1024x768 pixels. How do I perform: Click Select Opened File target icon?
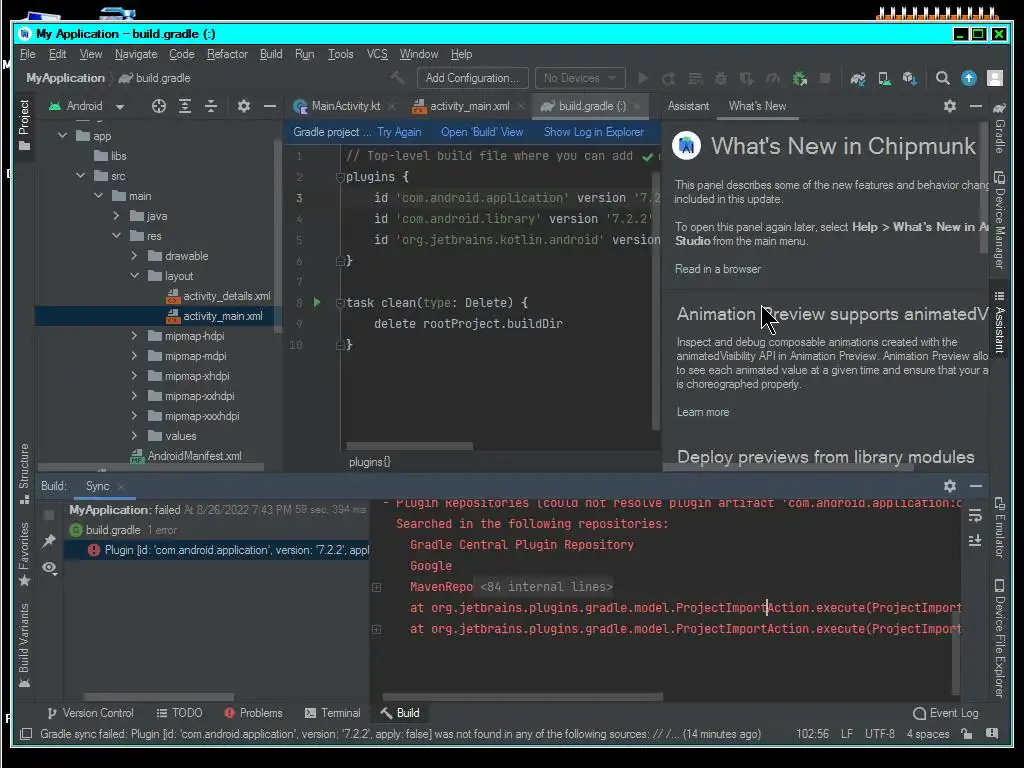[x=159, y=106]
